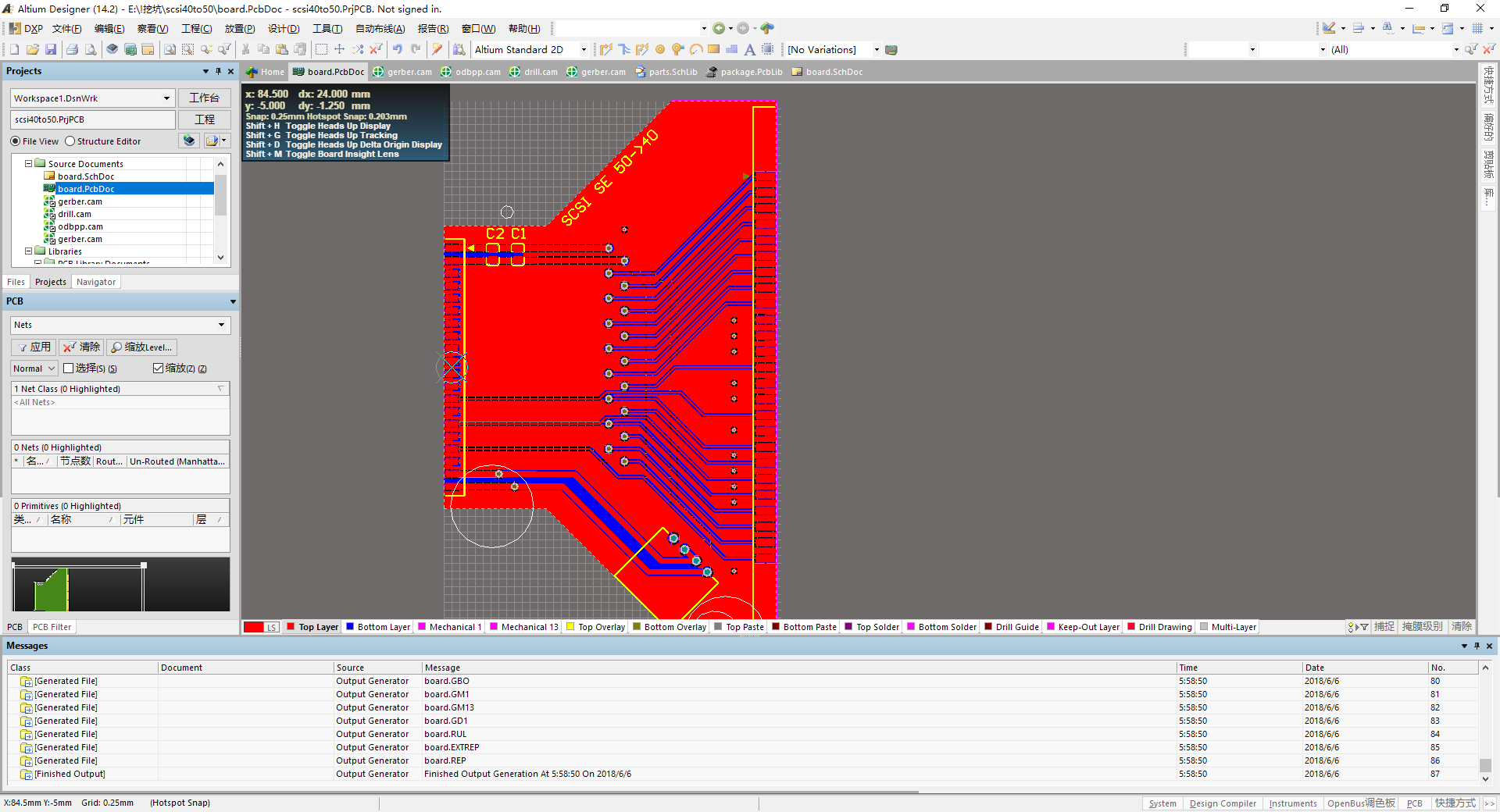The width and height of the screenshot is (1500, 812).
Task: Click the 工程 button
Action: pyautogui.click(x=205, y=119)
